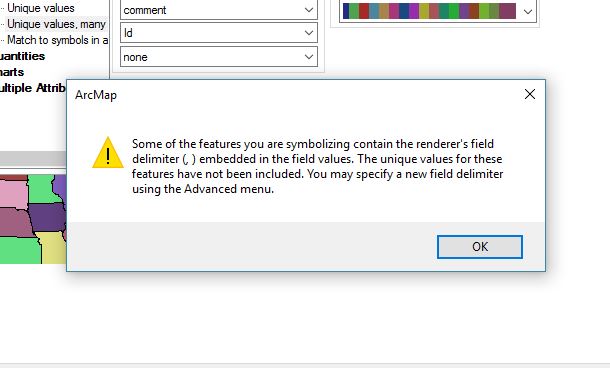The image size is (610, 368).
Task: Select the Multiple Attributes category
Action: [x=33, y=88]
